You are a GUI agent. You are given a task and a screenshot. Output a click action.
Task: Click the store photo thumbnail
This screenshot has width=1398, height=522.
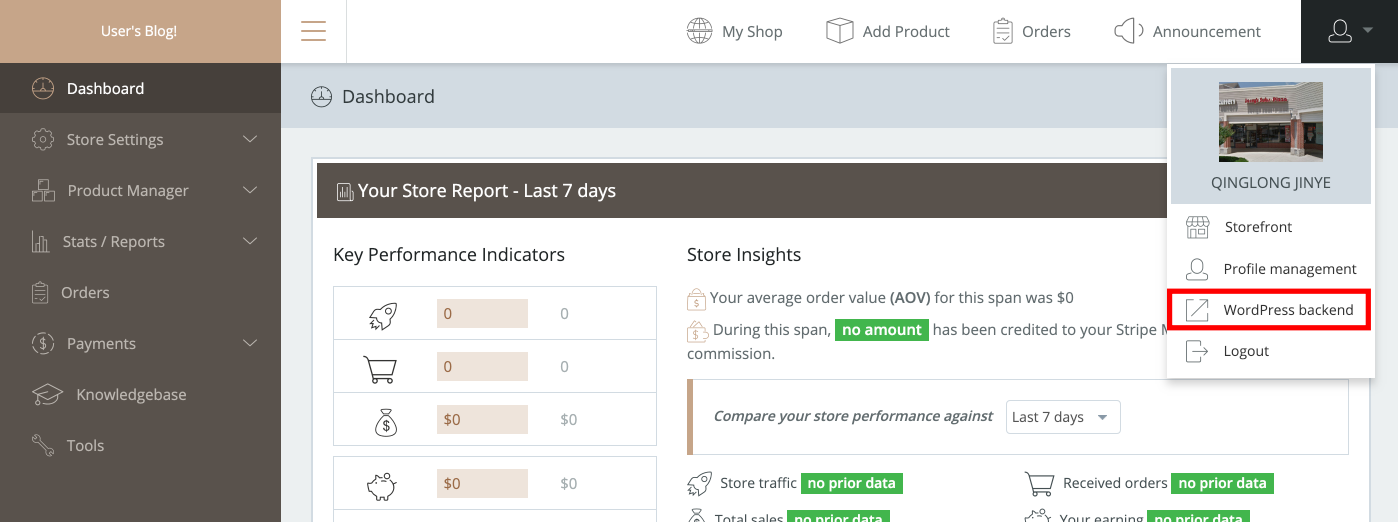tap(1270, 122)
